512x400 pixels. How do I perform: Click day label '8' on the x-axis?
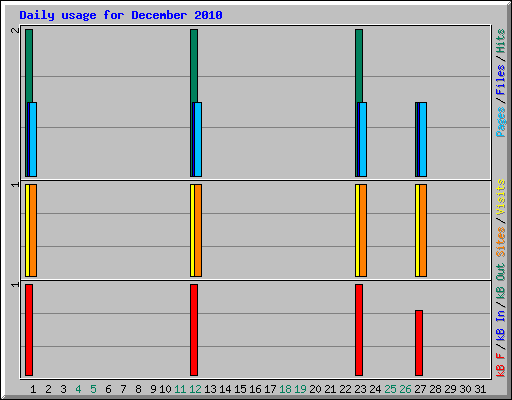[138, 389]
